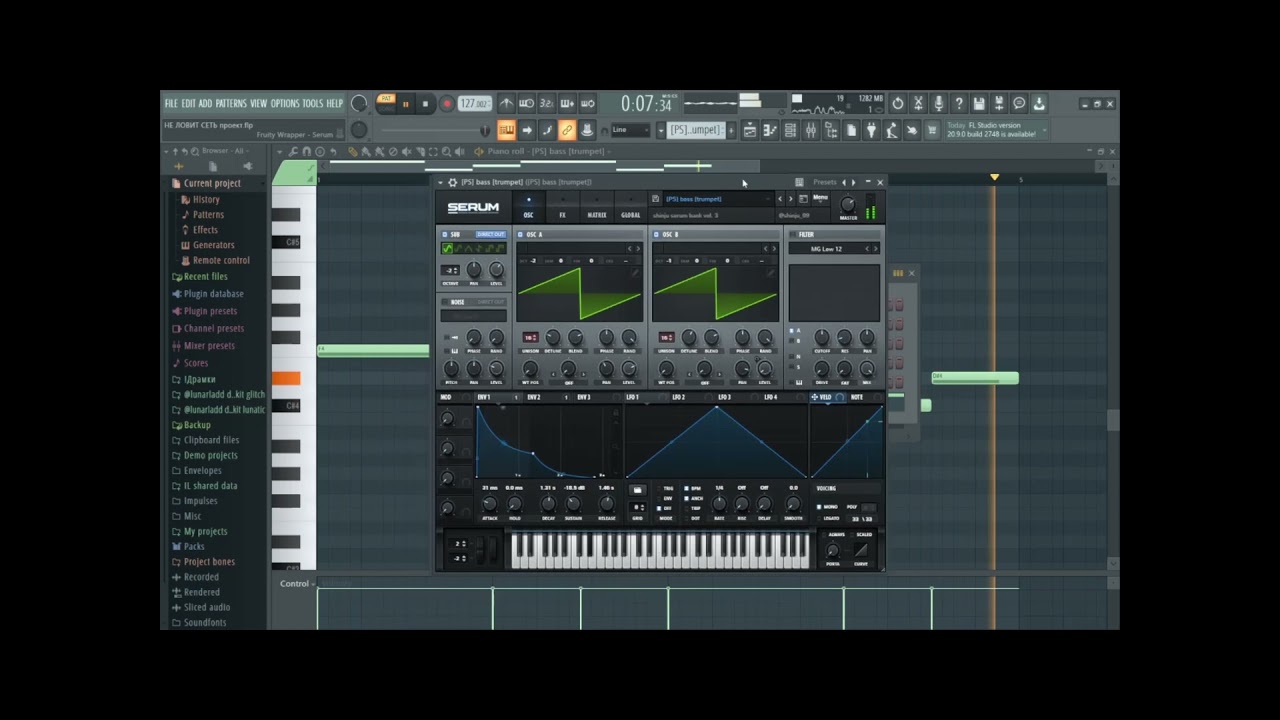Screen dimensions: 1280x720
Task: Open the Serum wrapper options gear icon
Action: [x=452, y=182]
